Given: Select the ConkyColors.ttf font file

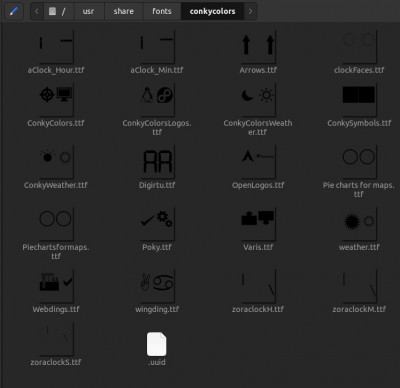Looking at the screenshot, I should [56, 105].
